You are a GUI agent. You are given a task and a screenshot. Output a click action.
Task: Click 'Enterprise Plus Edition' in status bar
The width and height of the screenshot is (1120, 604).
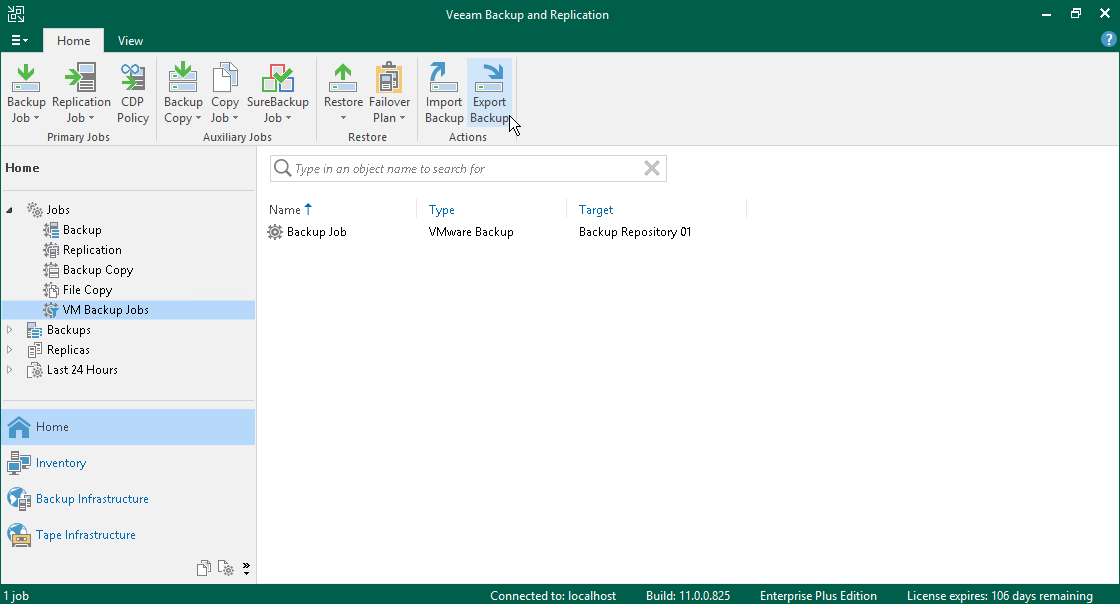click(818, 595)
